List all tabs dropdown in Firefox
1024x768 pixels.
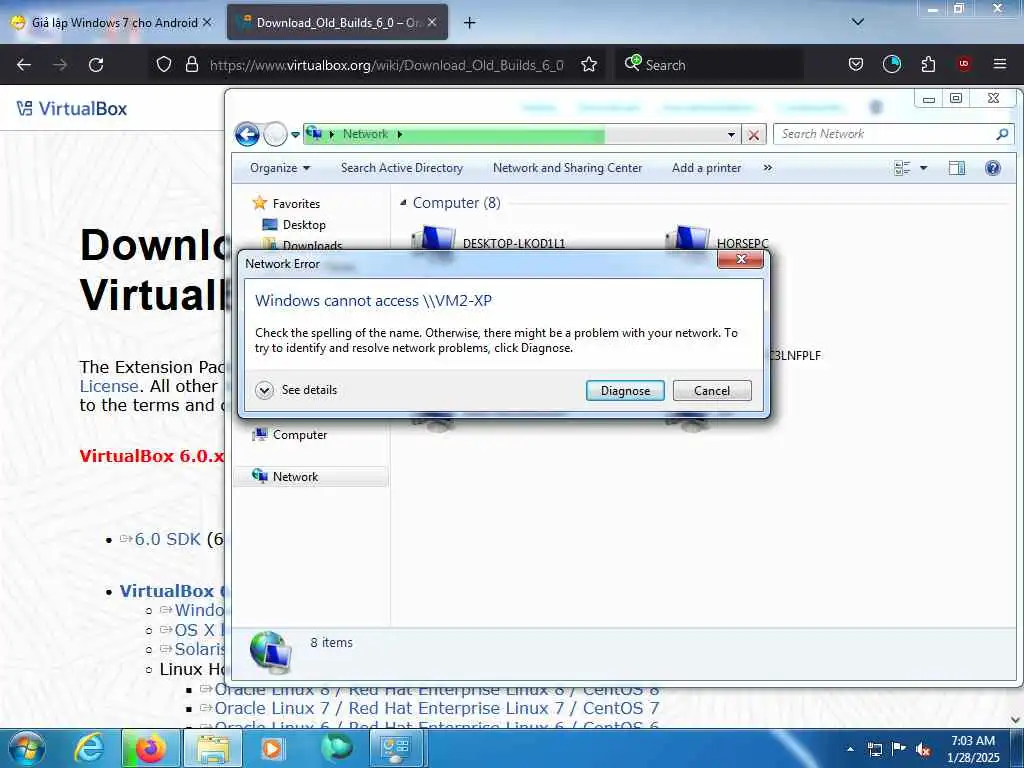pos(857,22)
